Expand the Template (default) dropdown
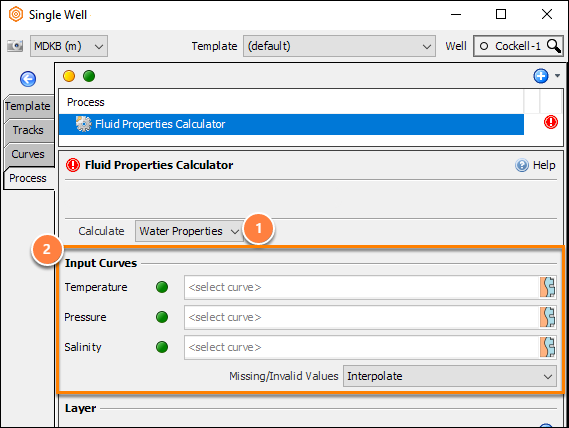The height and width of the screenshot is (428, 569). pos(339,46)
